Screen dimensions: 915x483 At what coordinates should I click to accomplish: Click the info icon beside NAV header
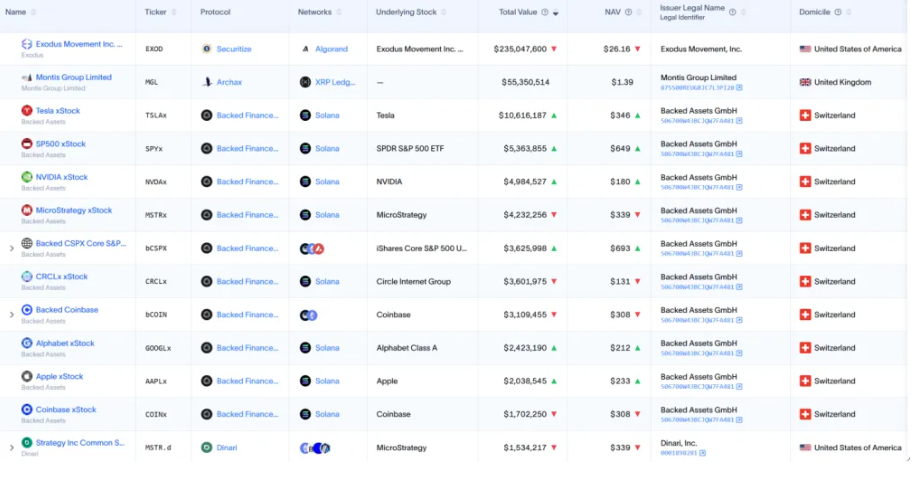point(629,13)
